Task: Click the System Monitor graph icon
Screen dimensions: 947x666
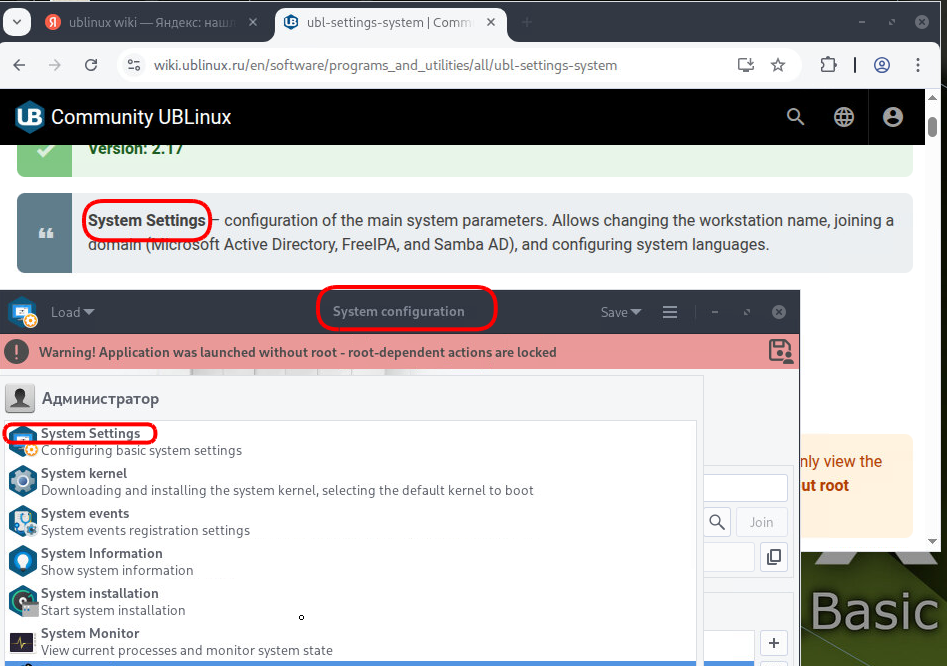Action: [22, 642]
